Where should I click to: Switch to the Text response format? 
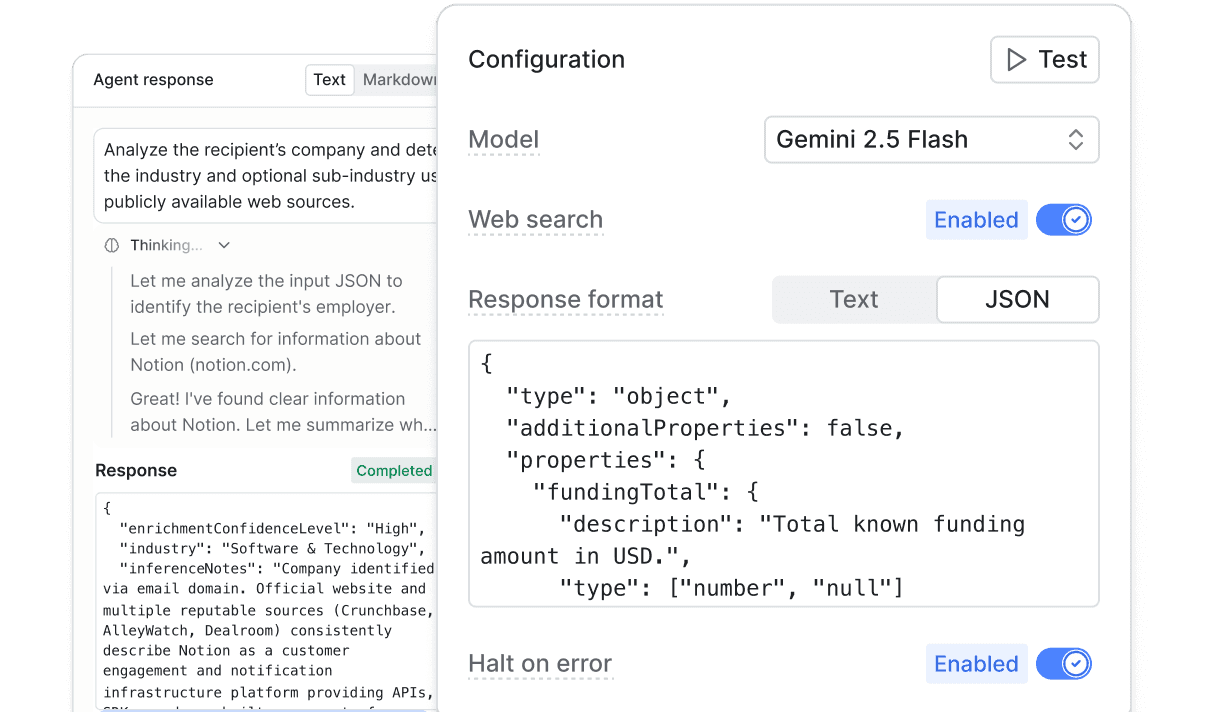(x=853, y=300)
